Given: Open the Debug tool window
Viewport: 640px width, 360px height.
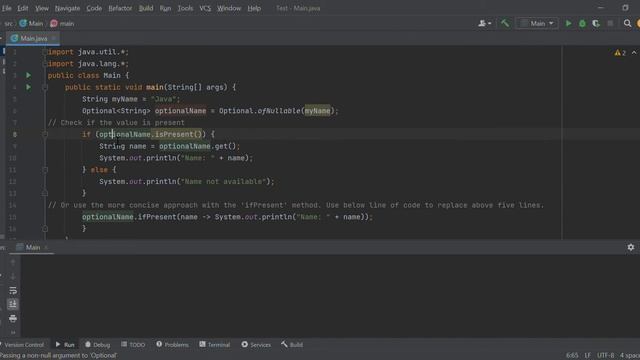Looking at the screenshot, I should point(97,345).
